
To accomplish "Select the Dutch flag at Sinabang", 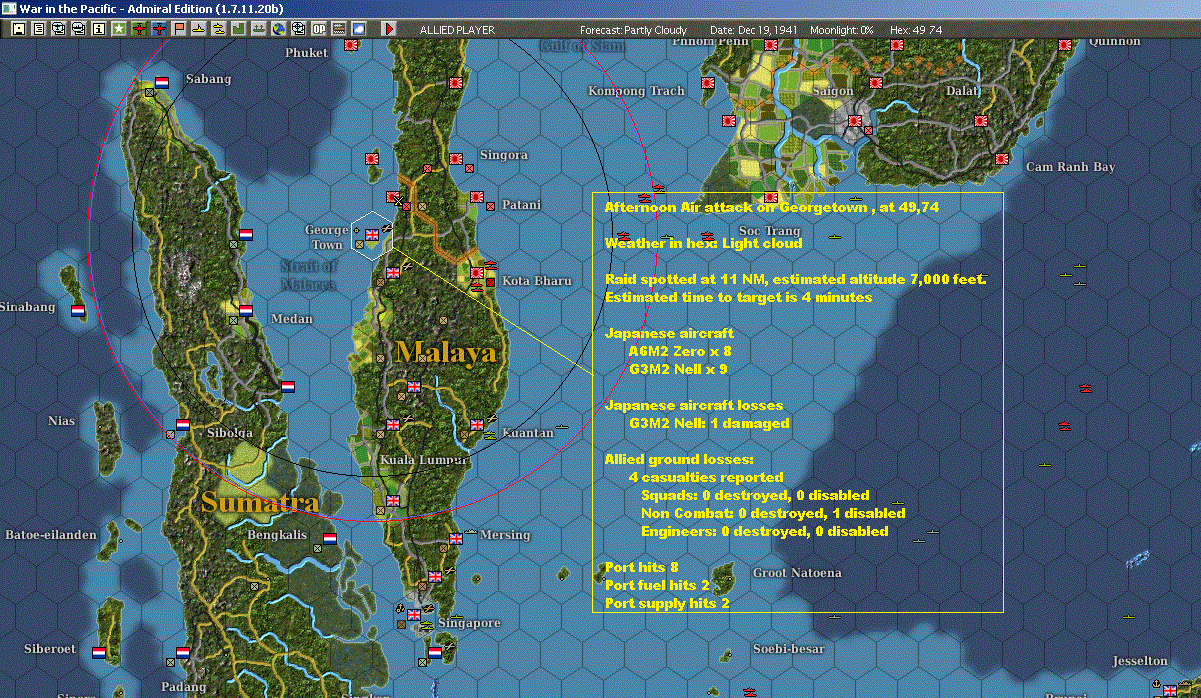I will tap(78, 310).
